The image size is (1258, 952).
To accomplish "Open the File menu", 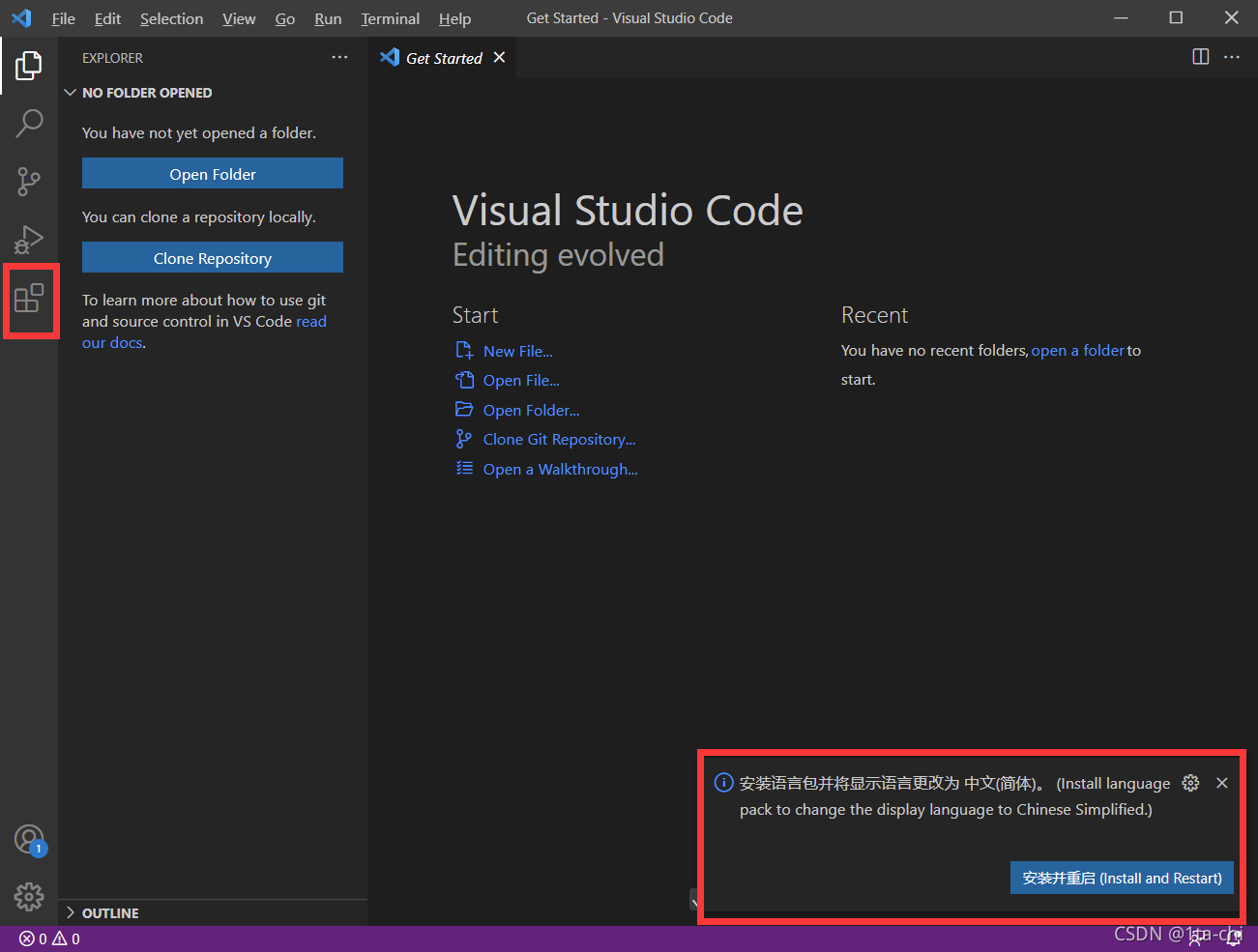I will coord(64,18).
